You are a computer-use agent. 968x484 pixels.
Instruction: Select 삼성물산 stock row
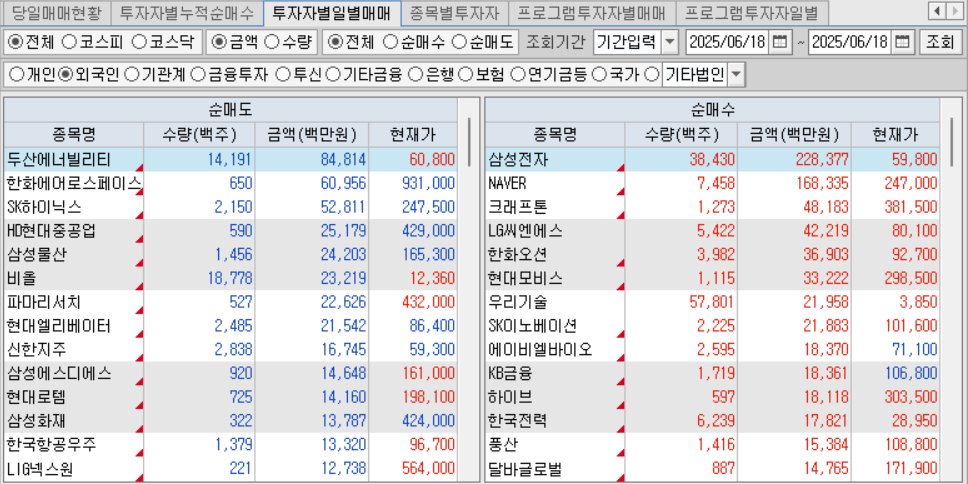click(x=231, y=254)
